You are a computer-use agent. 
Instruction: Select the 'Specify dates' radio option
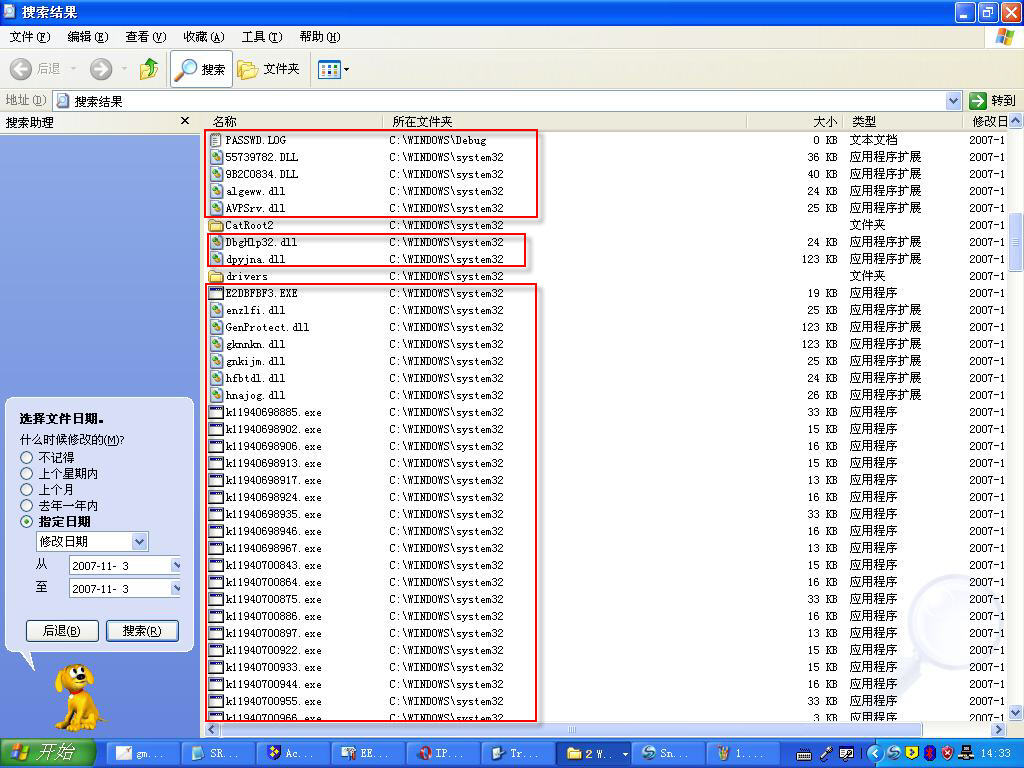pos(27,521)
